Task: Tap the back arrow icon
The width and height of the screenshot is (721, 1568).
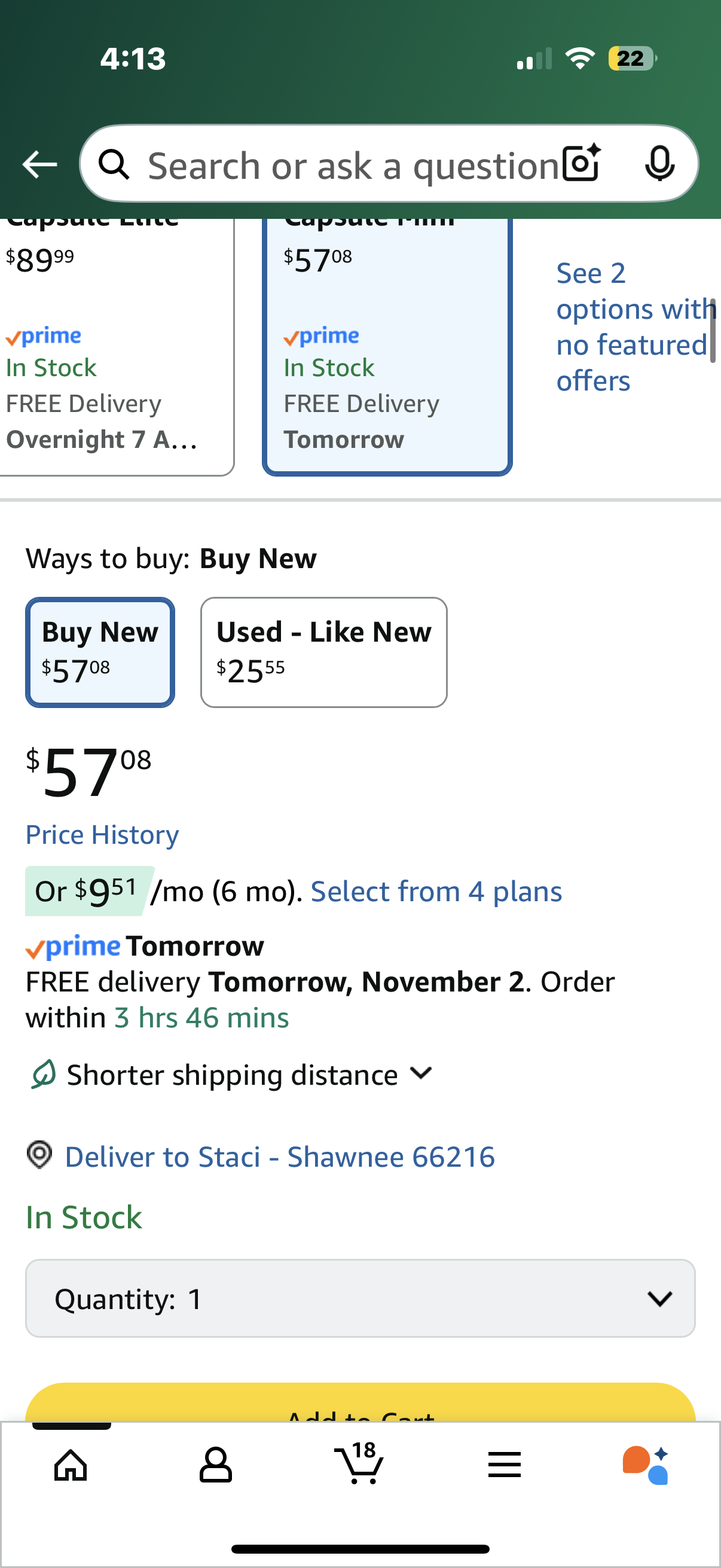Action: coord(39,164)
